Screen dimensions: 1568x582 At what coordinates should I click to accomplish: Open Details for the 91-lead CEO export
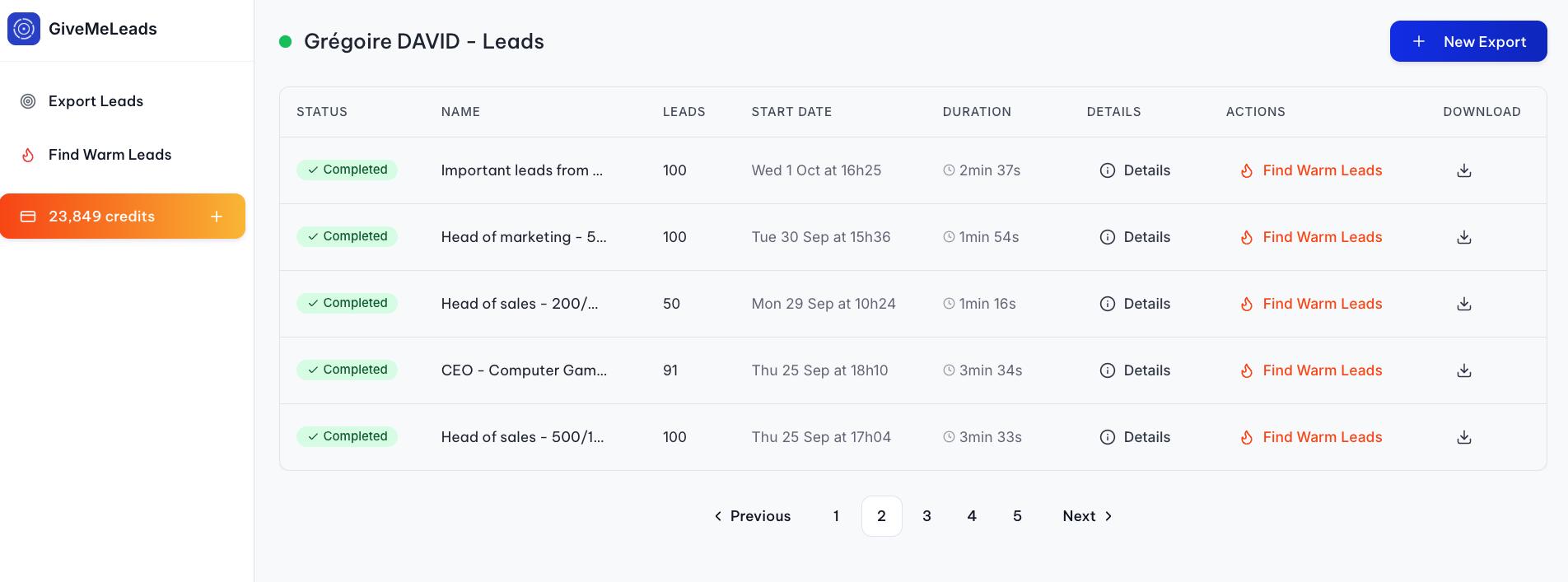(x=1135, y=370)
